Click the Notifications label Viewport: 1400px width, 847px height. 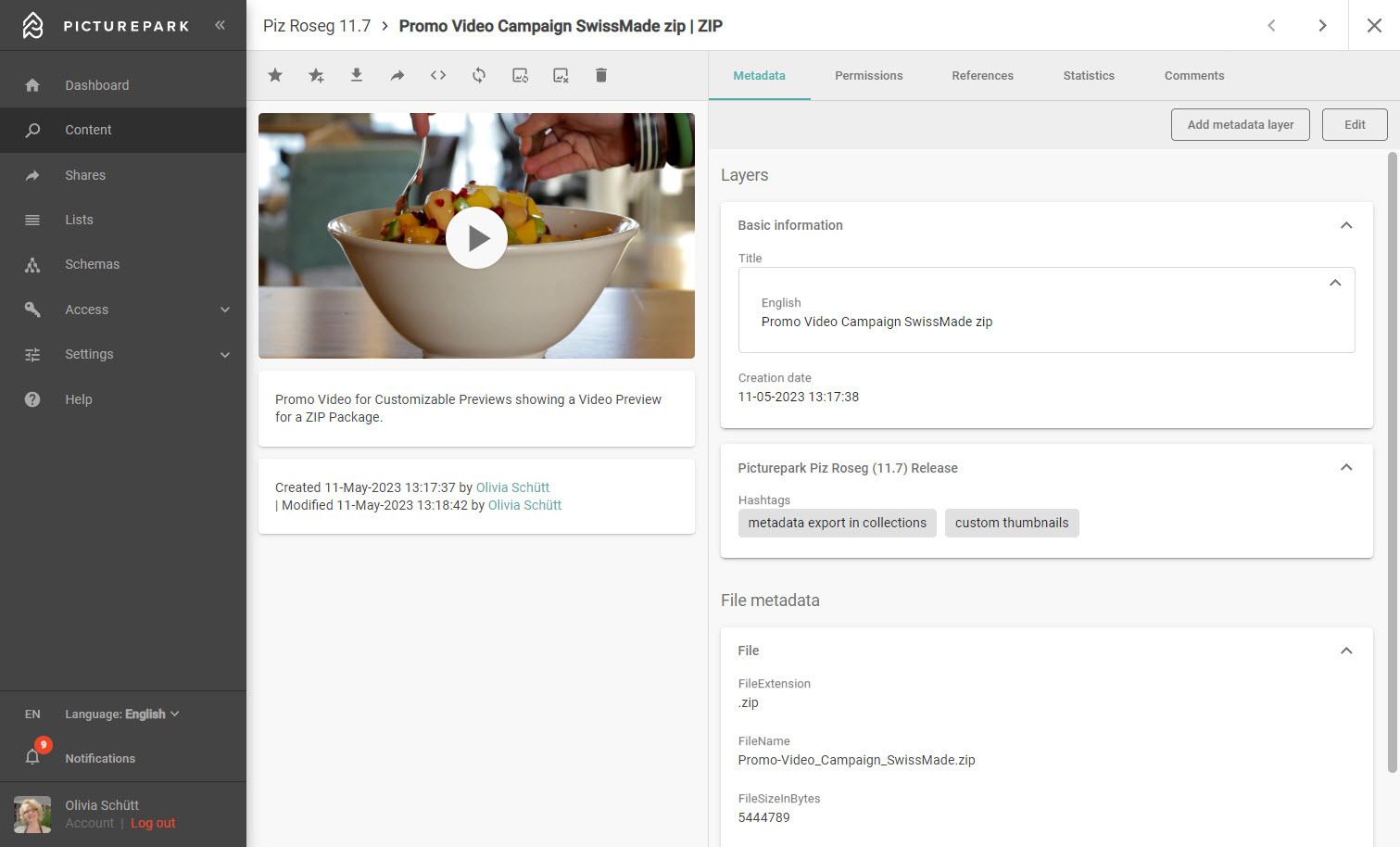coord(100,758)
